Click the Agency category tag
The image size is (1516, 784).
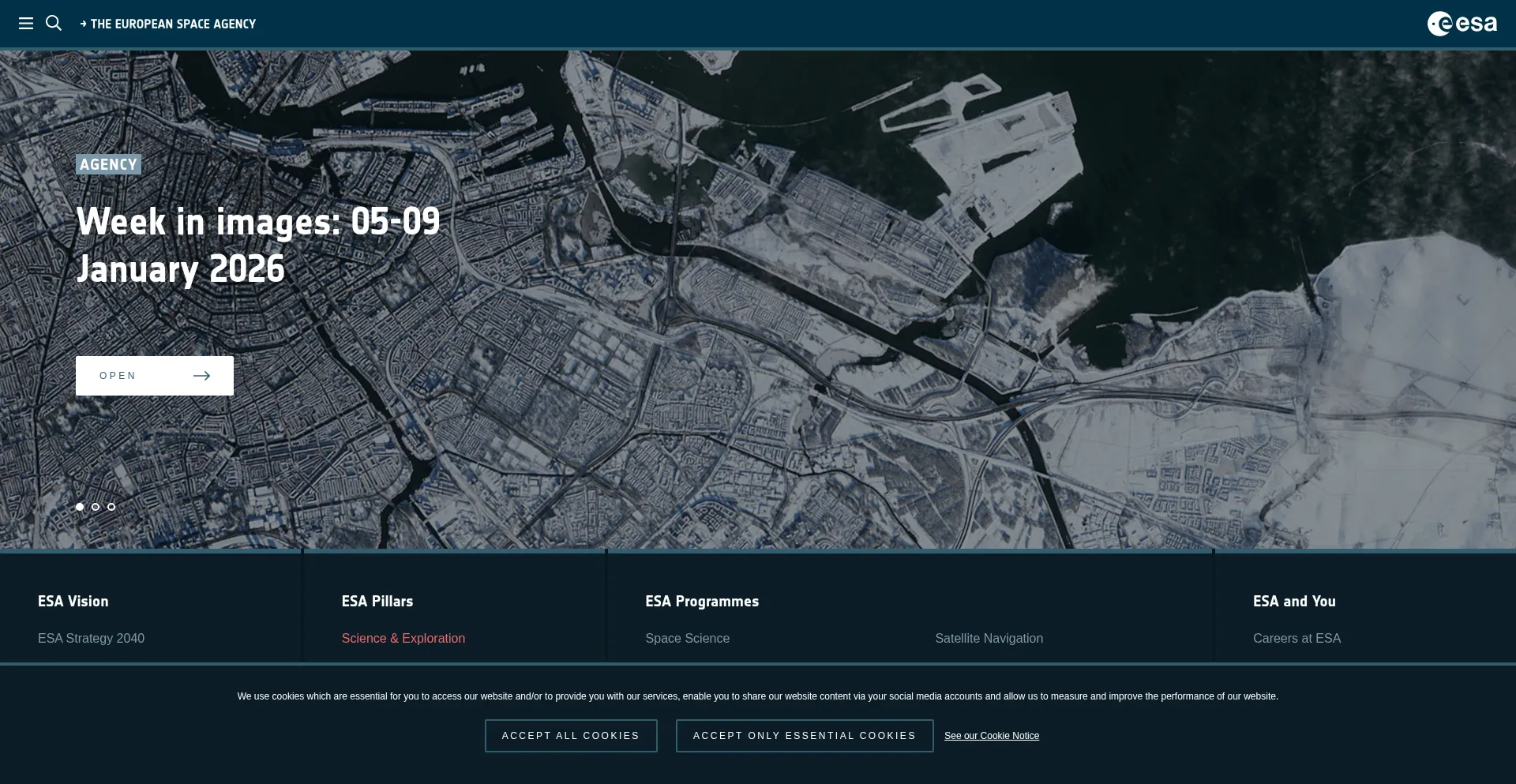coord(108,164)
